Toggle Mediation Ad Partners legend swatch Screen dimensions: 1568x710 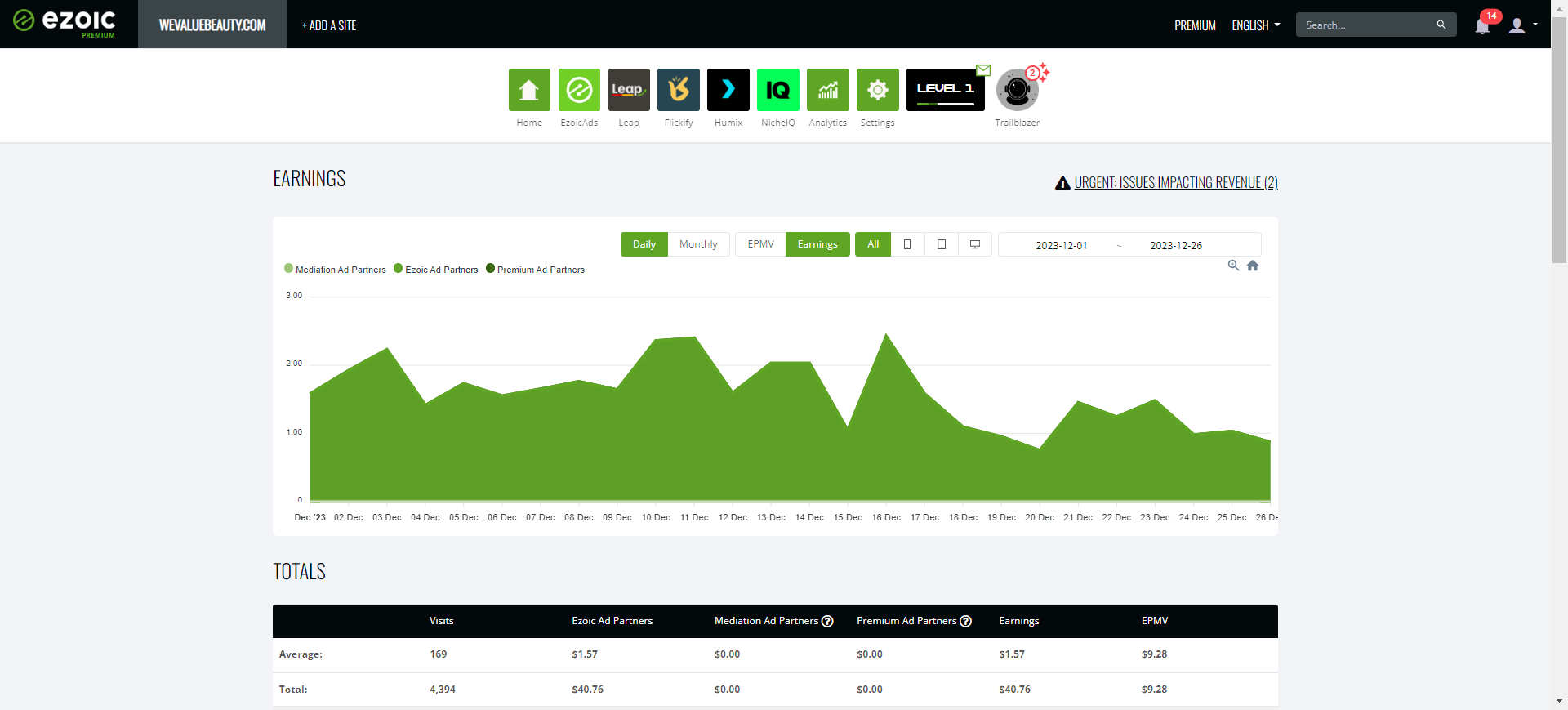tap(288, 268)
